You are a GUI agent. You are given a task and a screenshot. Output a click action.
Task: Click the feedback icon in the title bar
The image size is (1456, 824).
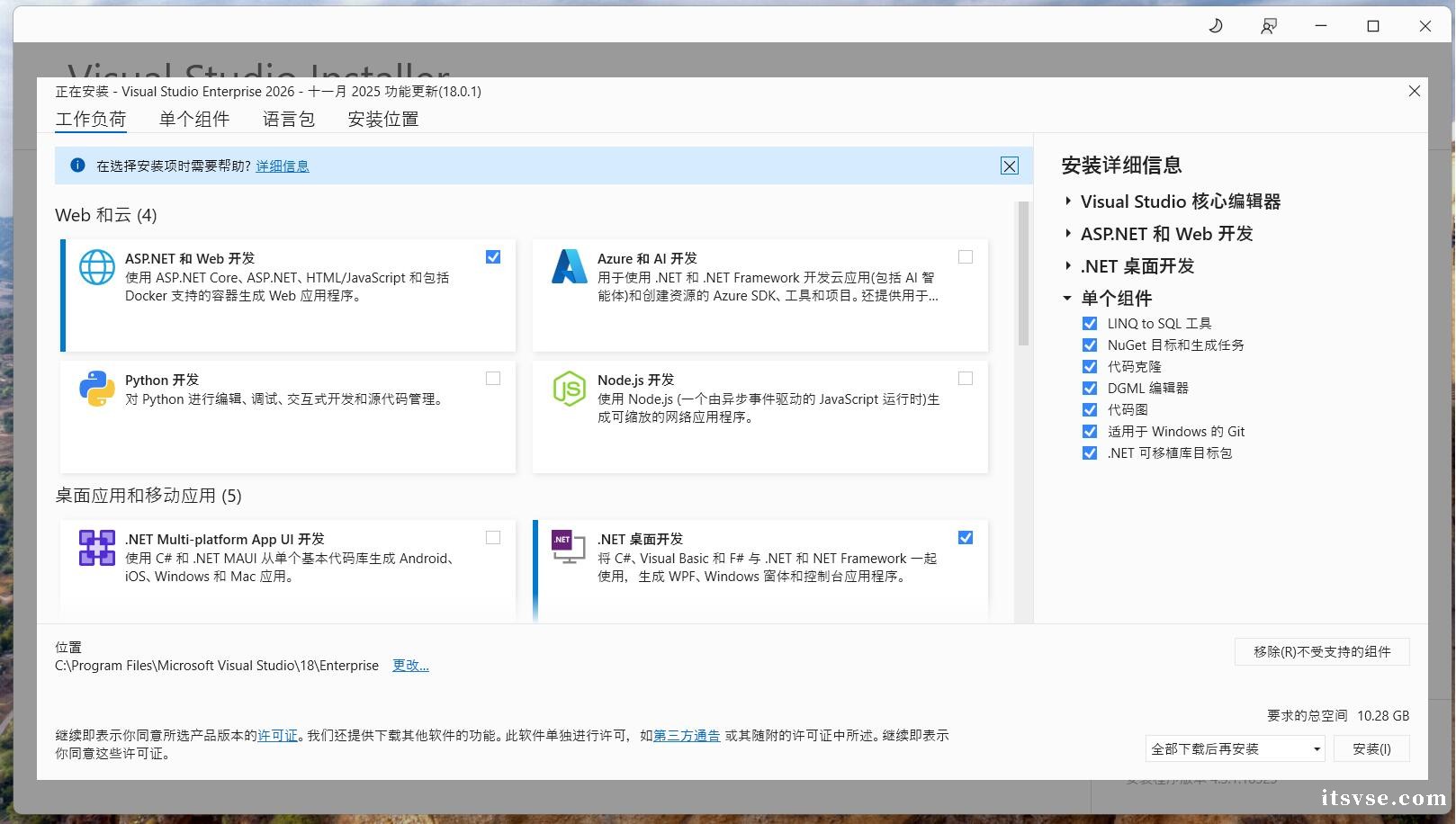(x=1269, y=25)
